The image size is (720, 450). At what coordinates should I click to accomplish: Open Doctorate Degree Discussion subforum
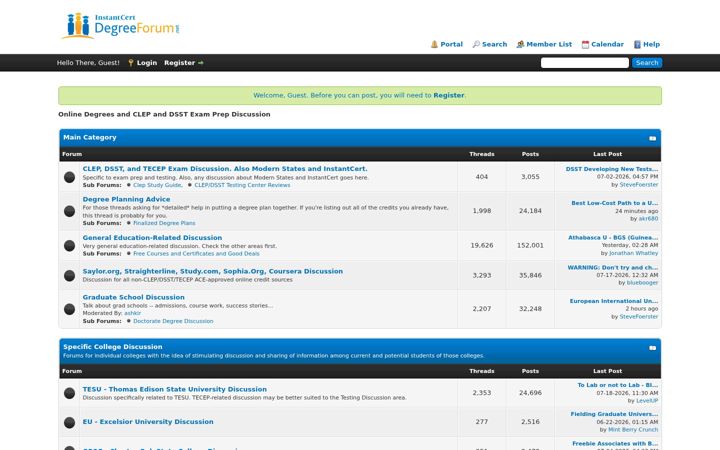pyautogui.click(x=173, y=321)
